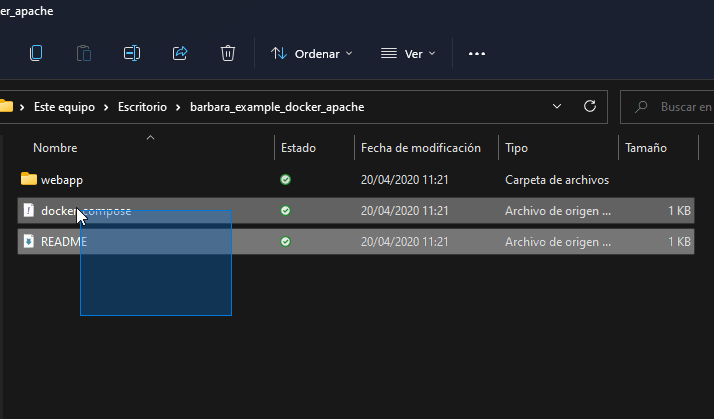The image size is (714, 419).
Task: Click docker-compose row modification date
Action: 404,211
